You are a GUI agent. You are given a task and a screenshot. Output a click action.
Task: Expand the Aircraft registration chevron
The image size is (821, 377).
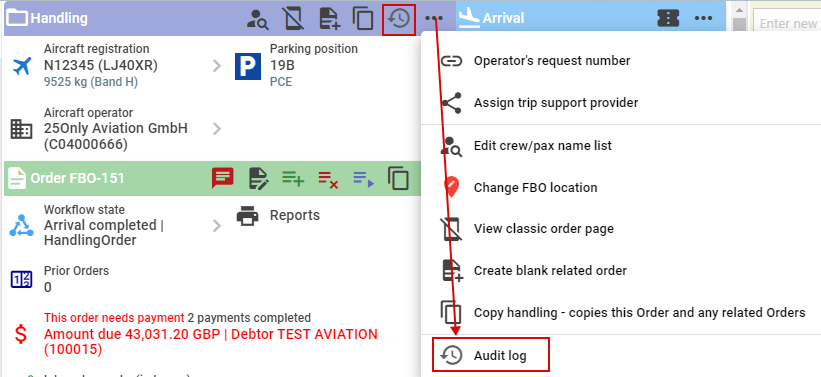217,66
